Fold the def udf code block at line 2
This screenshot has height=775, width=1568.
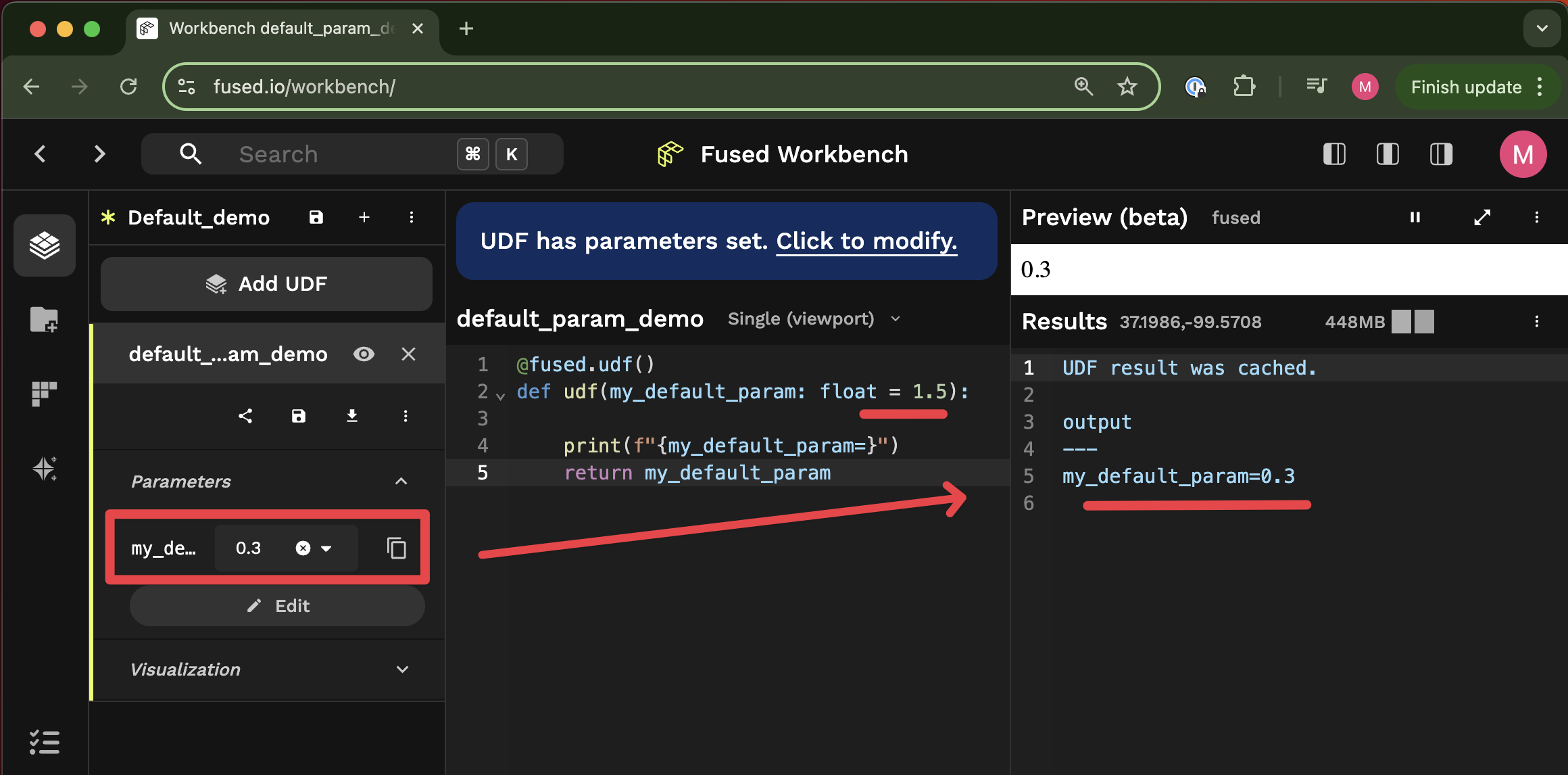[501, 396]
